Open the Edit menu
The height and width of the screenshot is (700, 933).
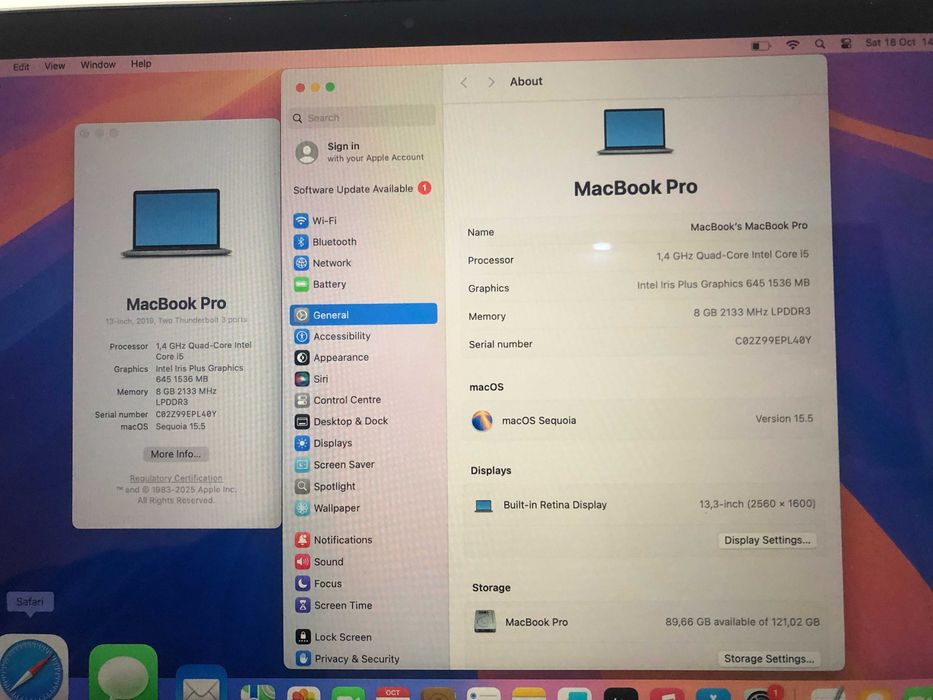tap(21, 67)
